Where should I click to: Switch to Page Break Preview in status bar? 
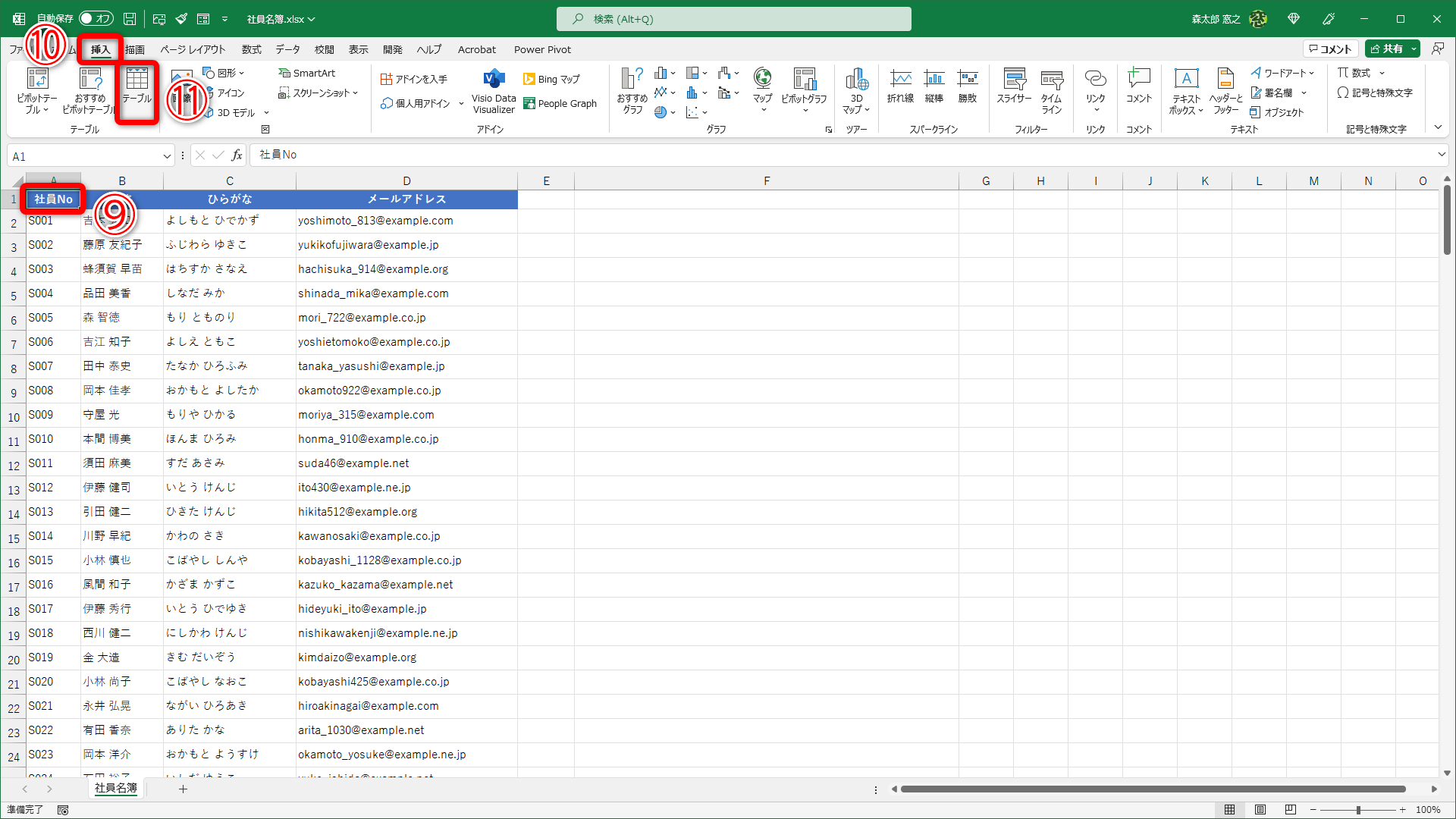click(1291, 810)
